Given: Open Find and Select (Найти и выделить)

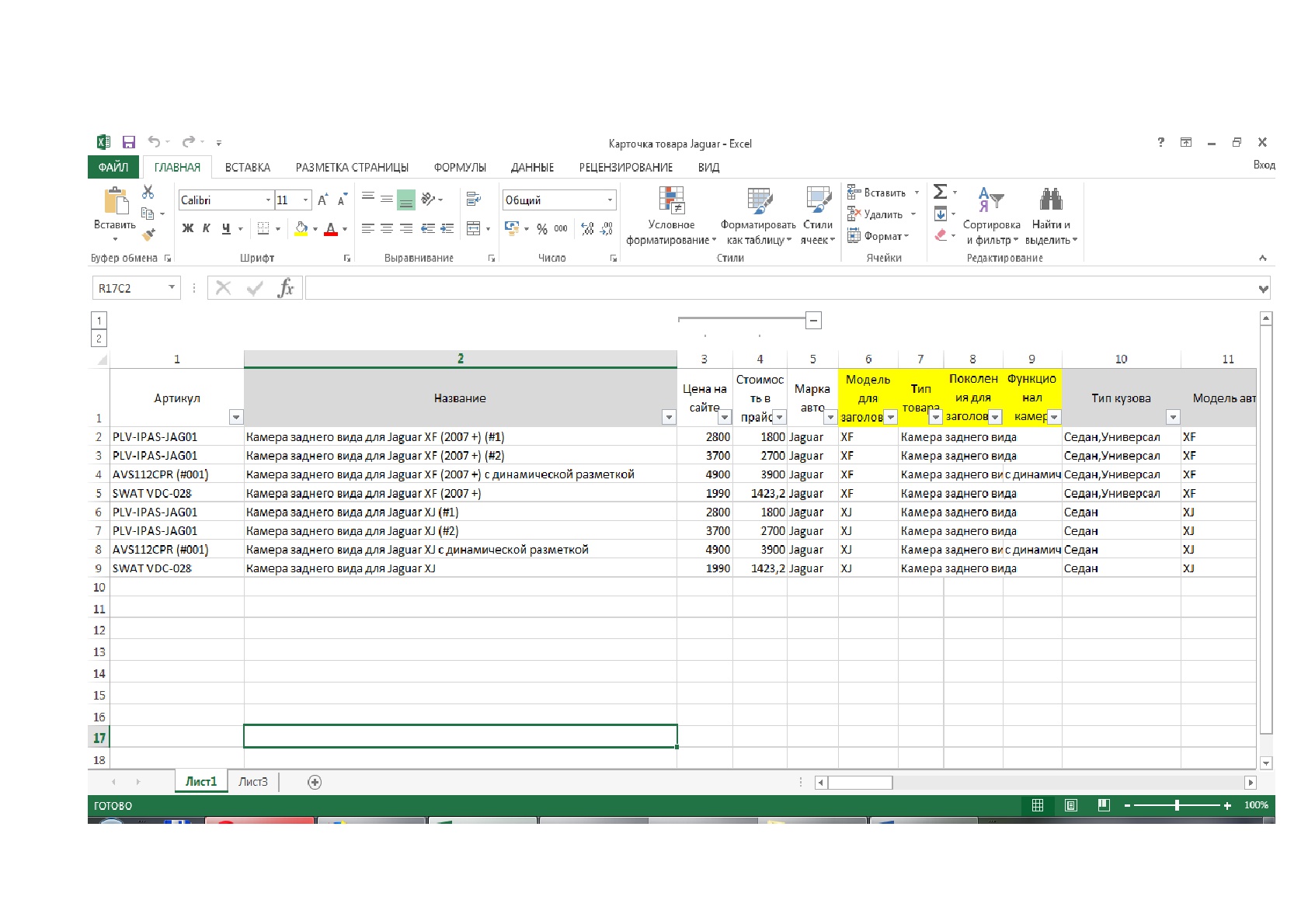Looking at the screenshot, I should [1051, 216].
